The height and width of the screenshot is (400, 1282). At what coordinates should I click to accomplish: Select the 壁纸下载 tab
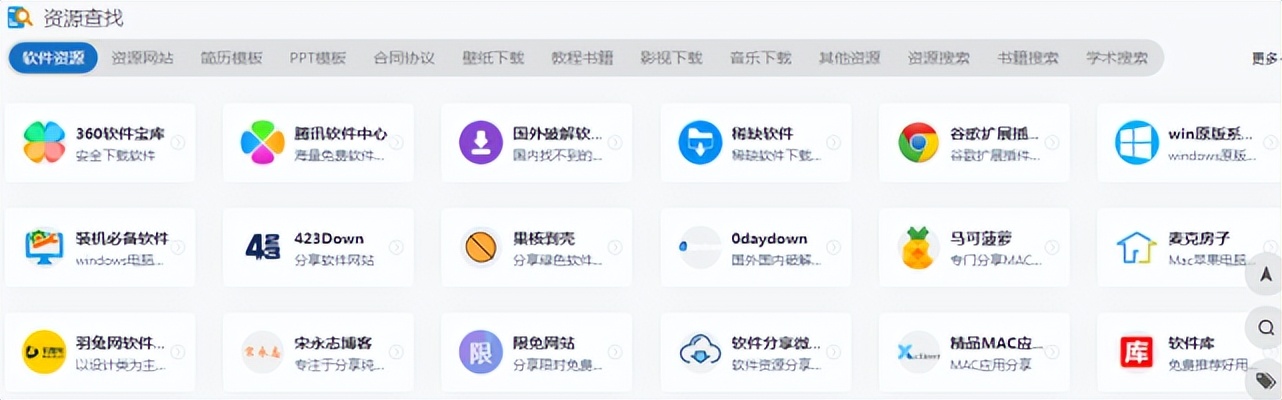[493, 58]
